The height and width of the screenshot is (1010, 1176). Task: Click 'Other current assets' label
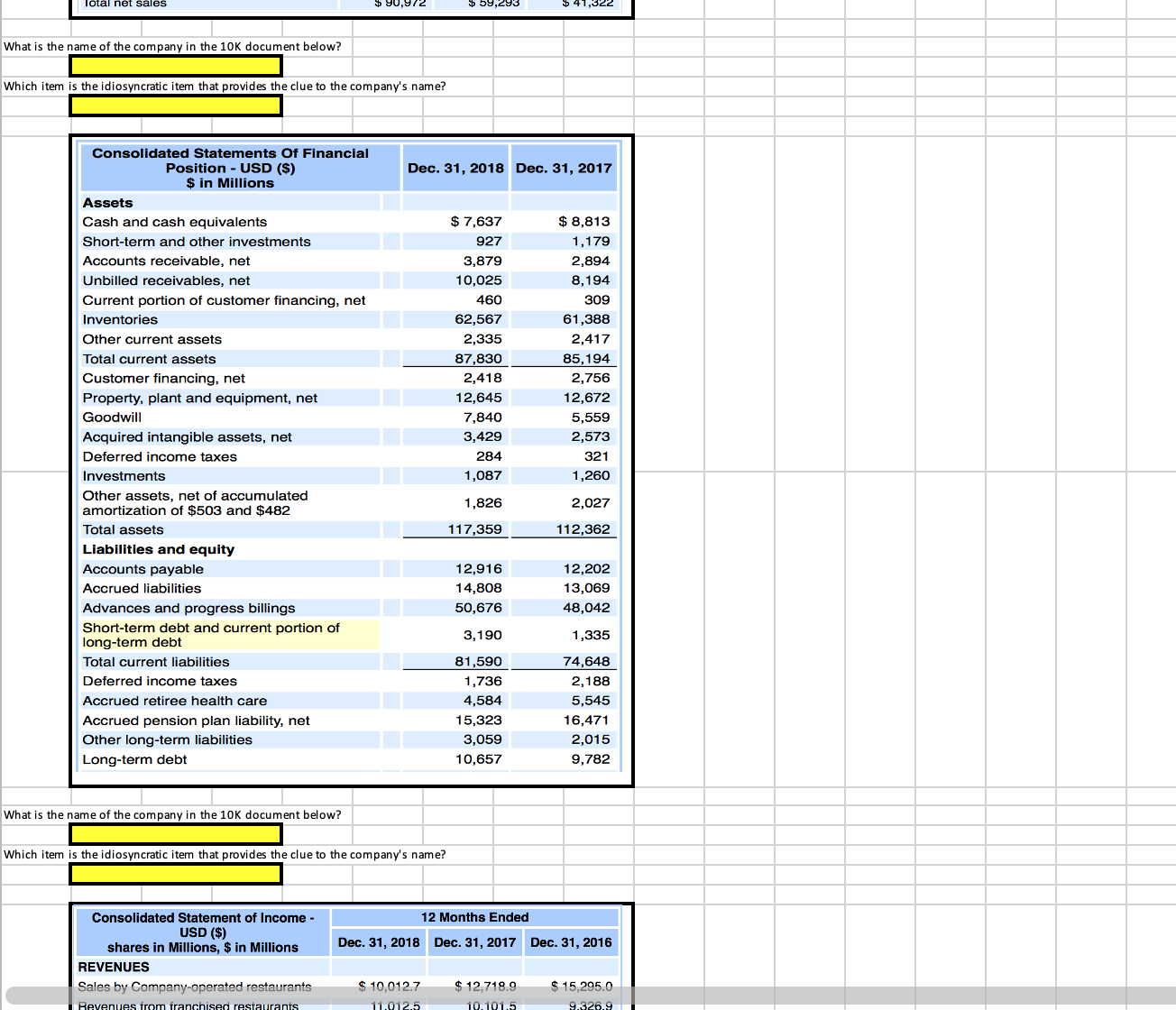coord(152,339)
